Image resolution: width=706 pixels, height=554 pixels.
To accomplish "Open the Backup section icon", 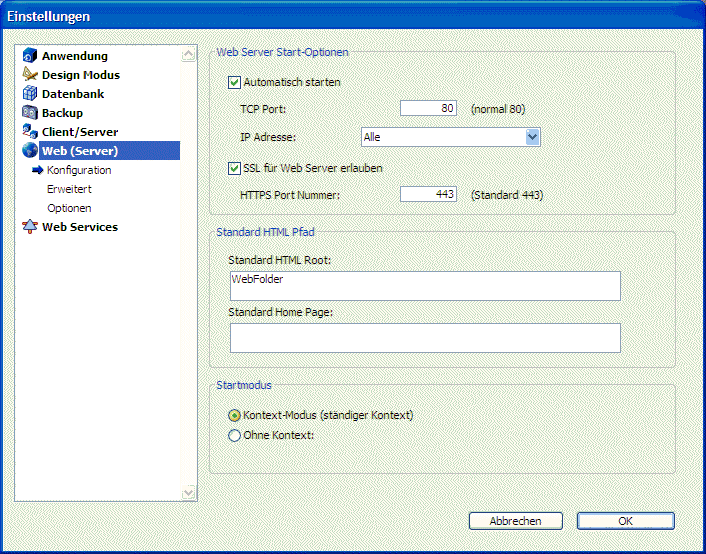I will [30, 113].
